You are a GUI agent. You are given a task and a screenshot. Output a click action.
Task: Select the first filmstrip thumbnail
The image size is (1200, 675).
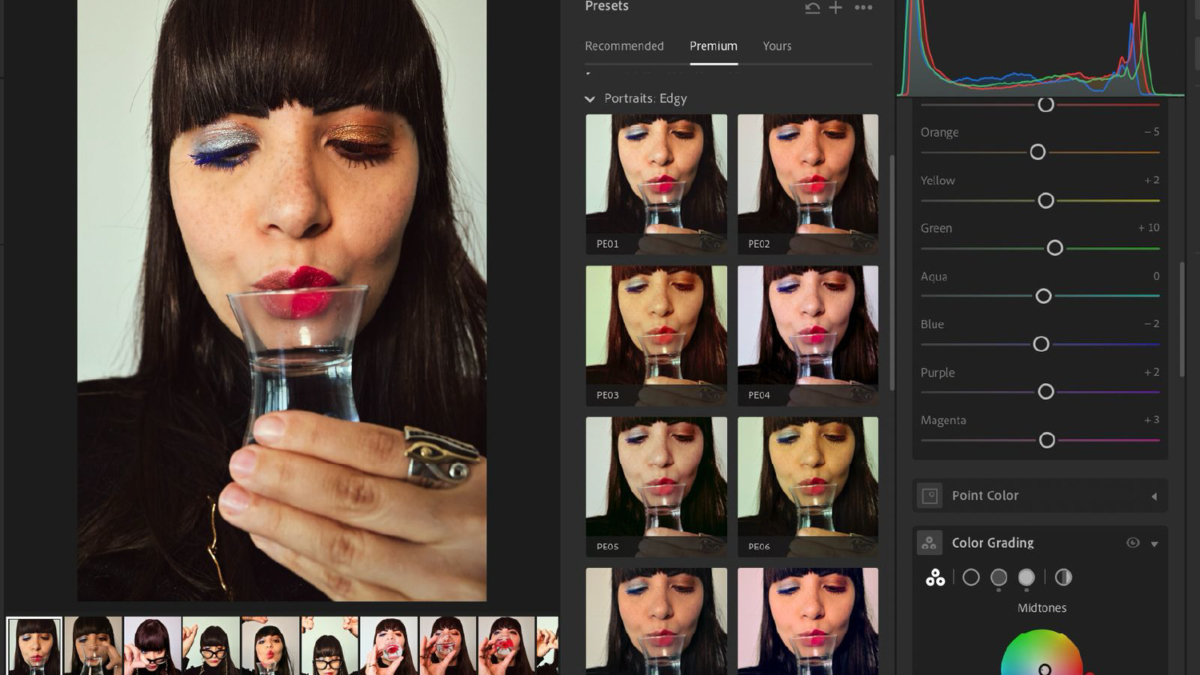tap(34, 645)
